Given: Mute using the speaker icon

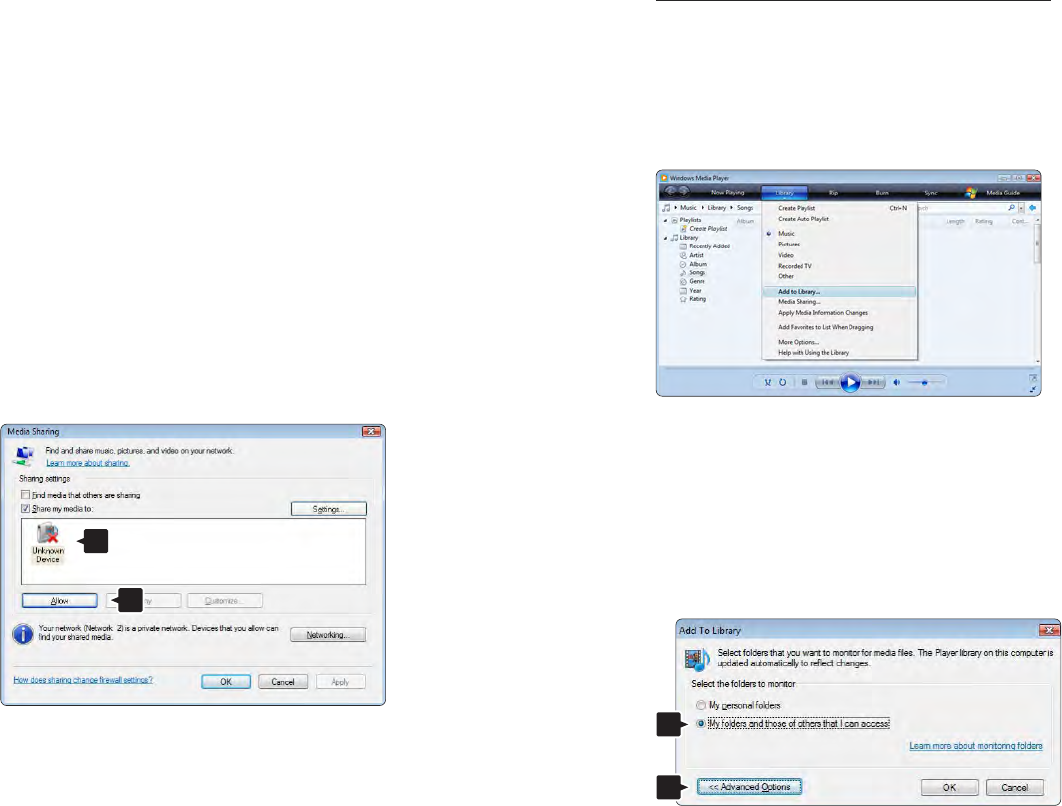Looking at the screenshot, I should (897, 383).
